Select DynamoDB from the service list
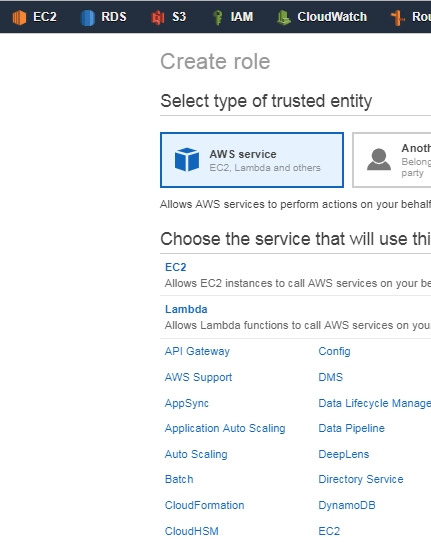The width and height of the screenshot is (431, 543). point(347,505)
